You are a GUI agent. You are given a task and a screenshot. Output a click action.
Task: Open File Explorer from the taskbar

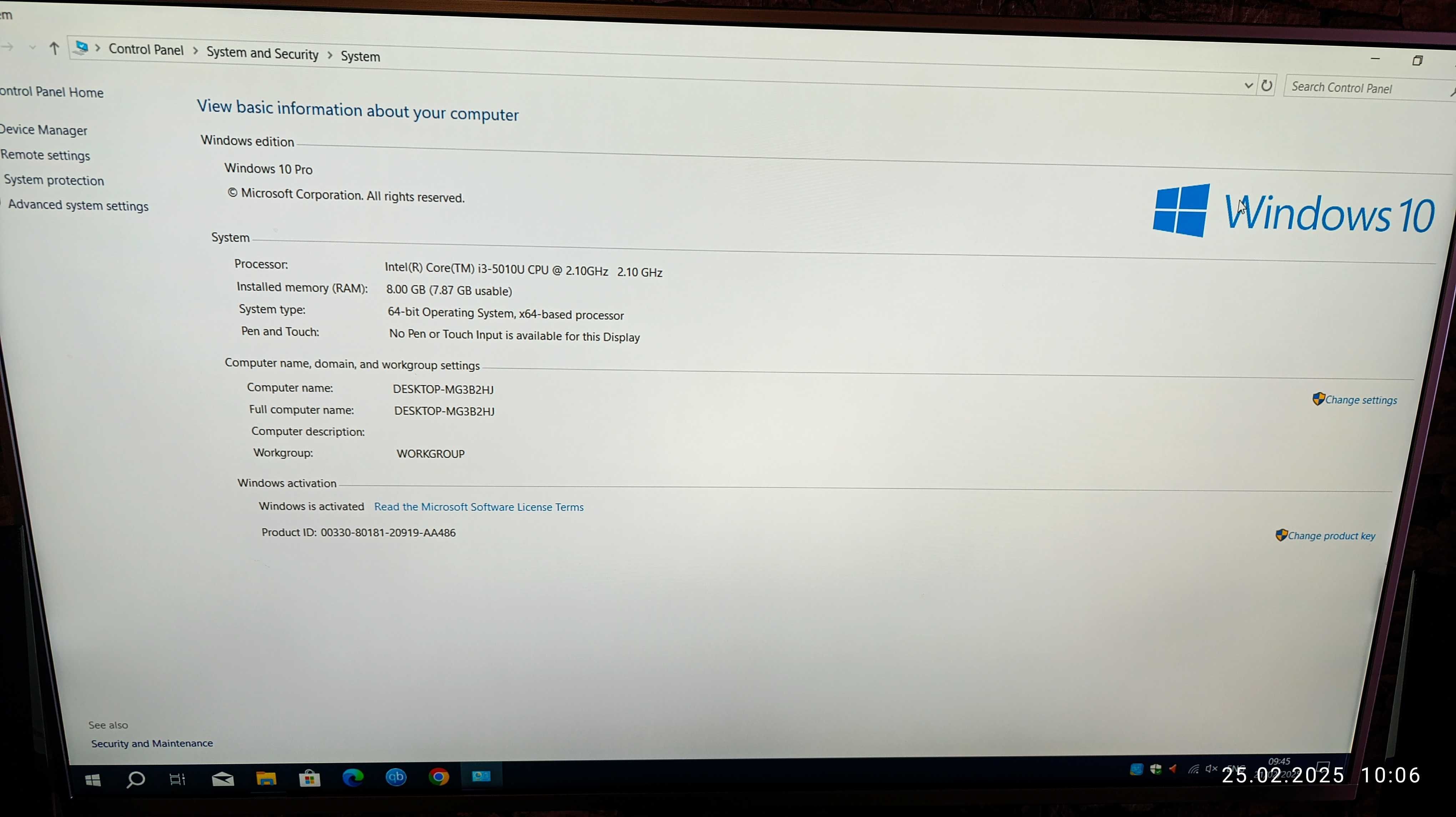(266, 778)
